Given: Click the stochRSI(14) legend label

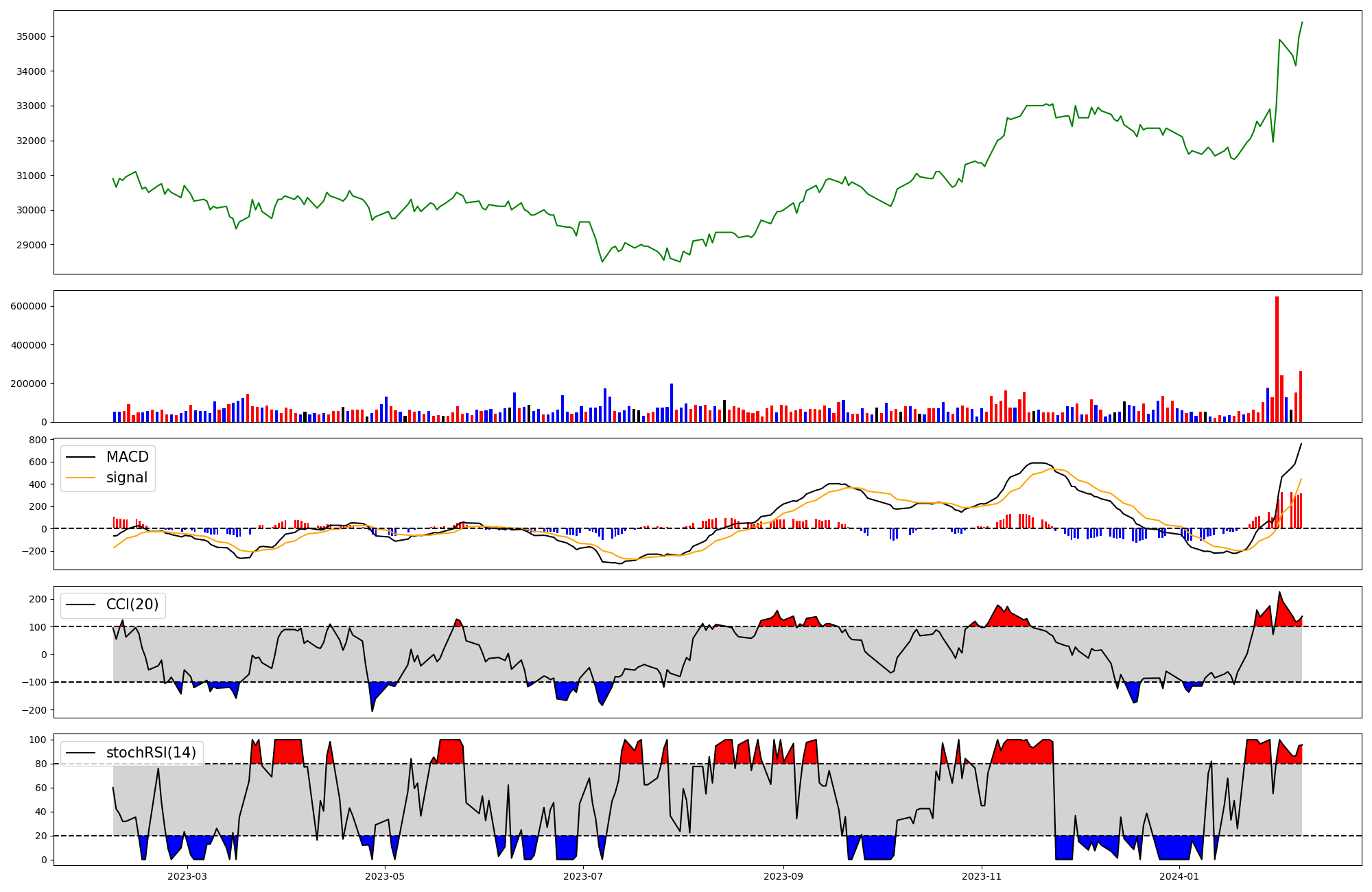Looking at the screenshot, I should coord(151,753).
